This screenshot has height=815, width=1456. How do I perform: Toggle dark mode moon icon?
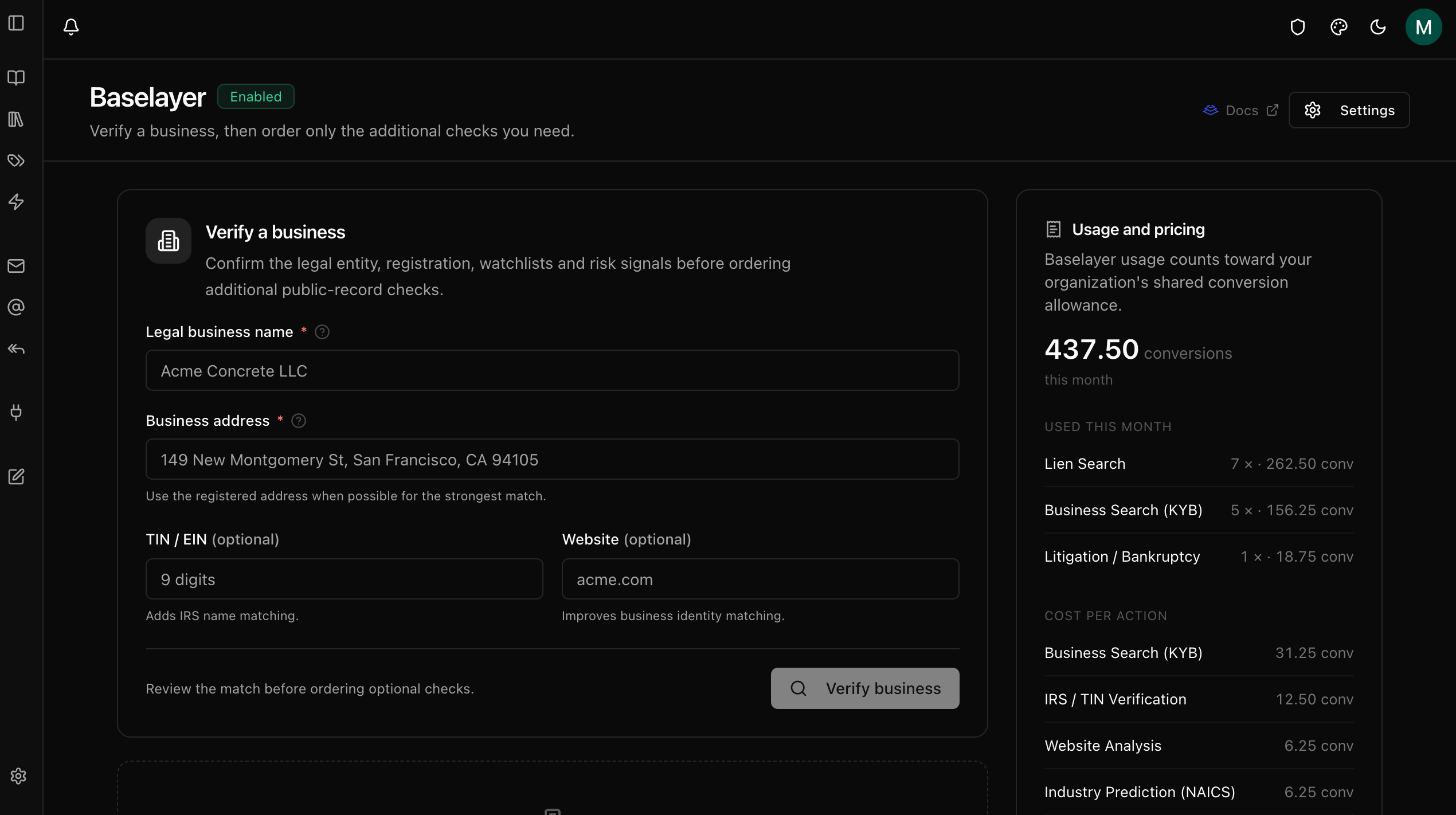[1378, 27]
